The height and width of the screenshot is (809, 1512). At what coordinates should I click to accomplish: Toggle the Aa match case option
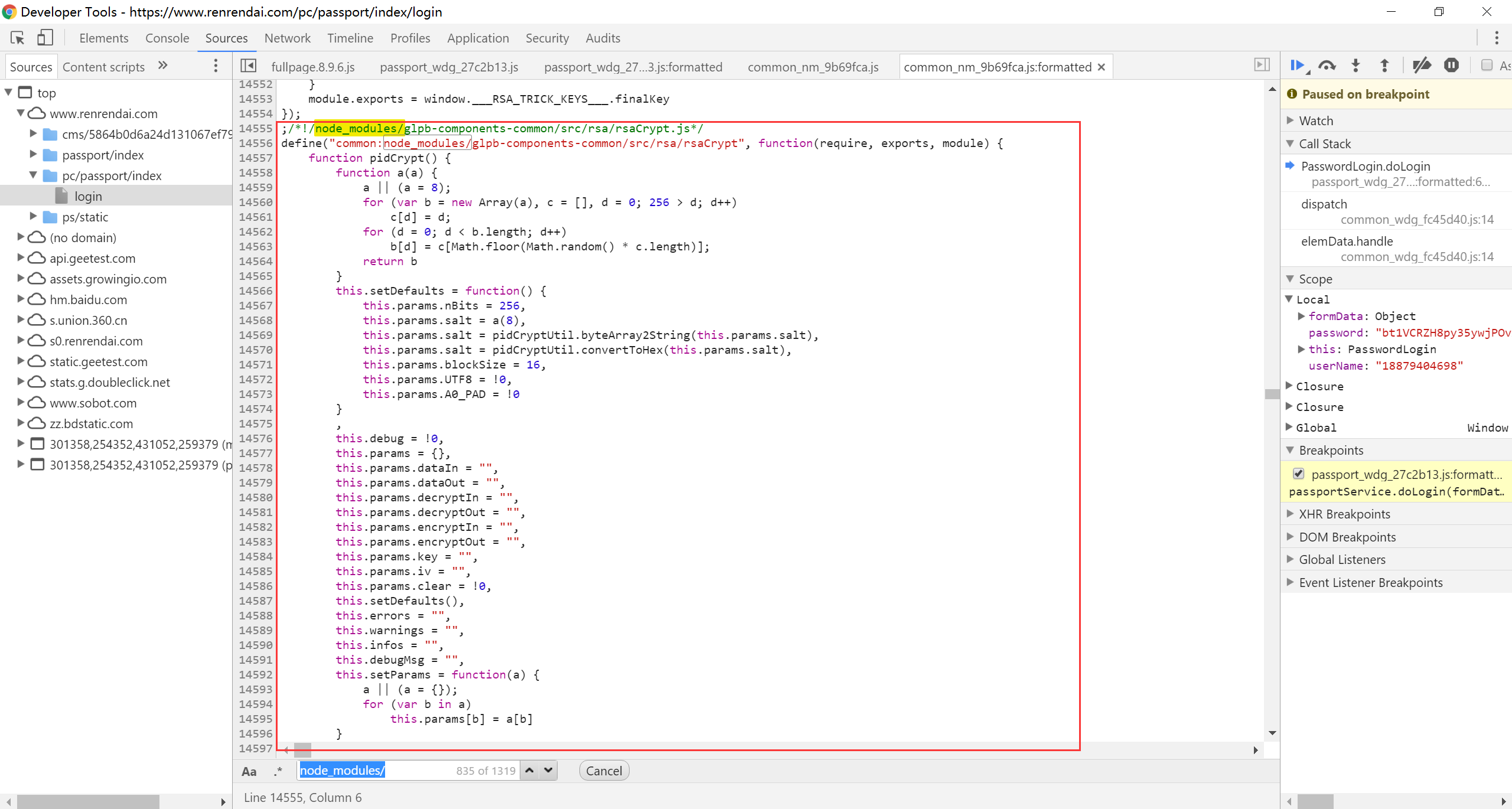pos(249,771)
